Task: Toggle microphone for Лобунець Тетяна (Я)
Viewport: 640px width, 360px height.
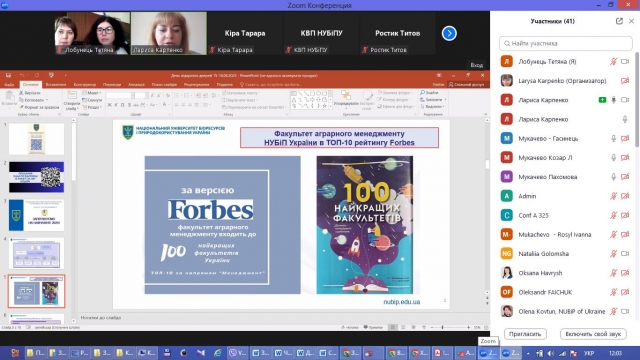Action: click(613, 62)
